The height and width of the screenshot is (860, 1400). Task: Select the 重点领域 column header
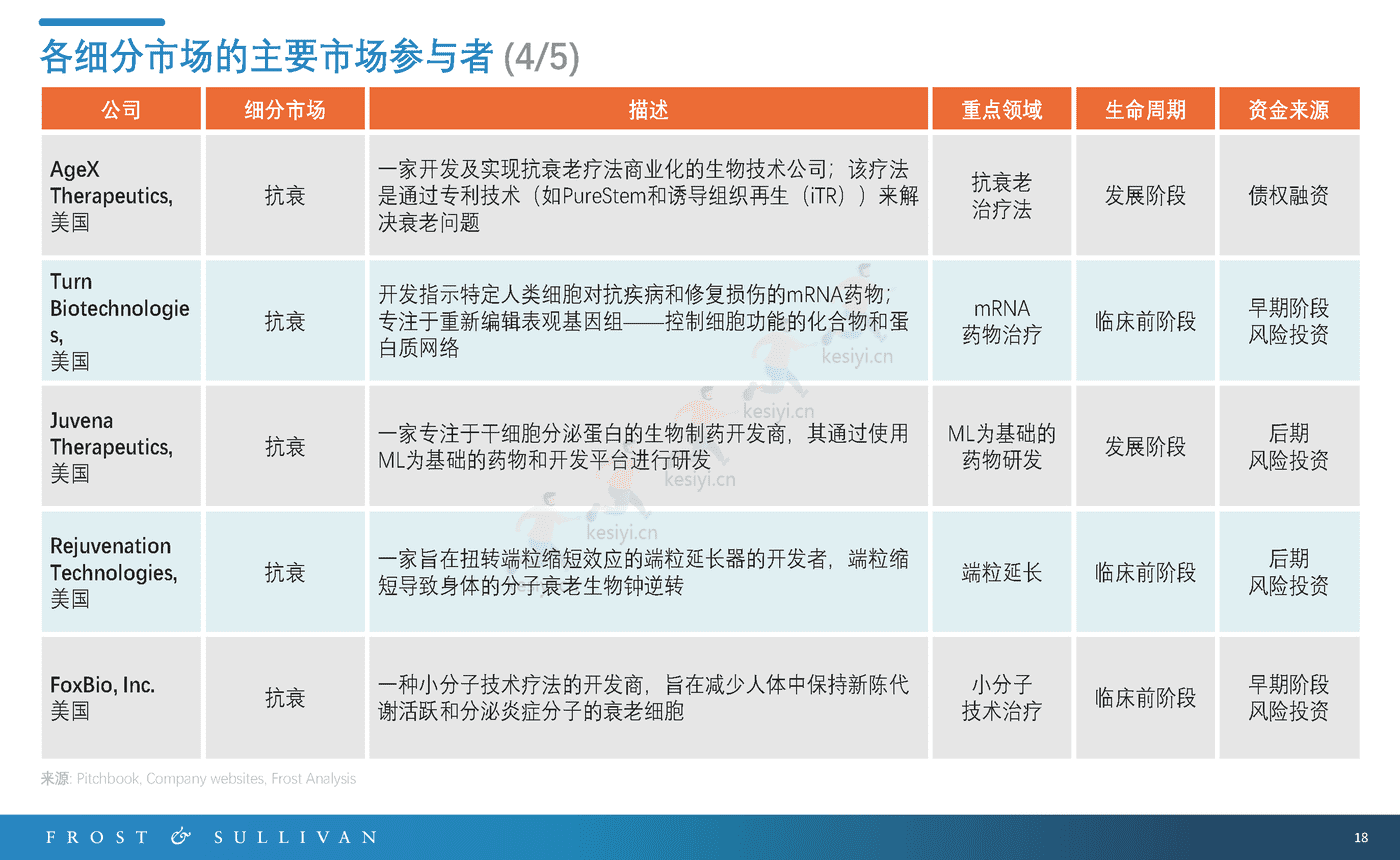pyautogui.click(x=1001, y=109)
